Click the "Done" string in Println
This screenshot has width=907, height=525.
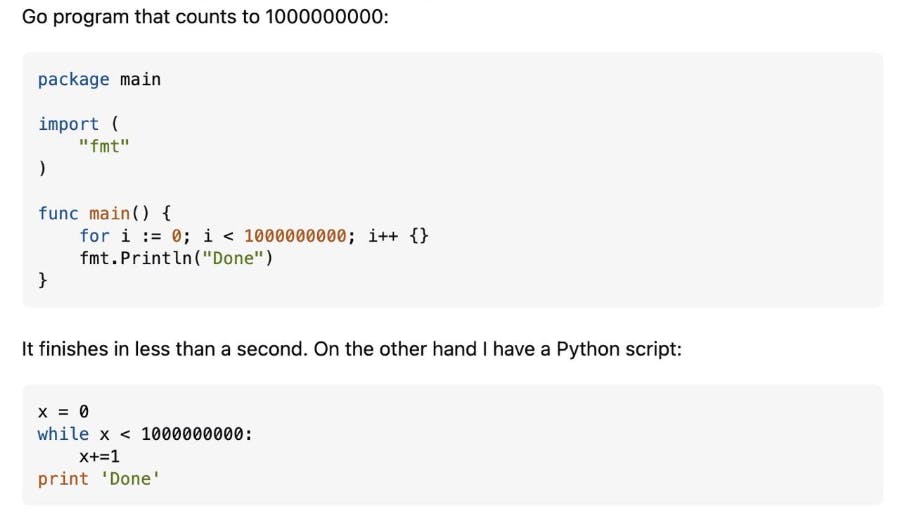[x=233, y=258]
